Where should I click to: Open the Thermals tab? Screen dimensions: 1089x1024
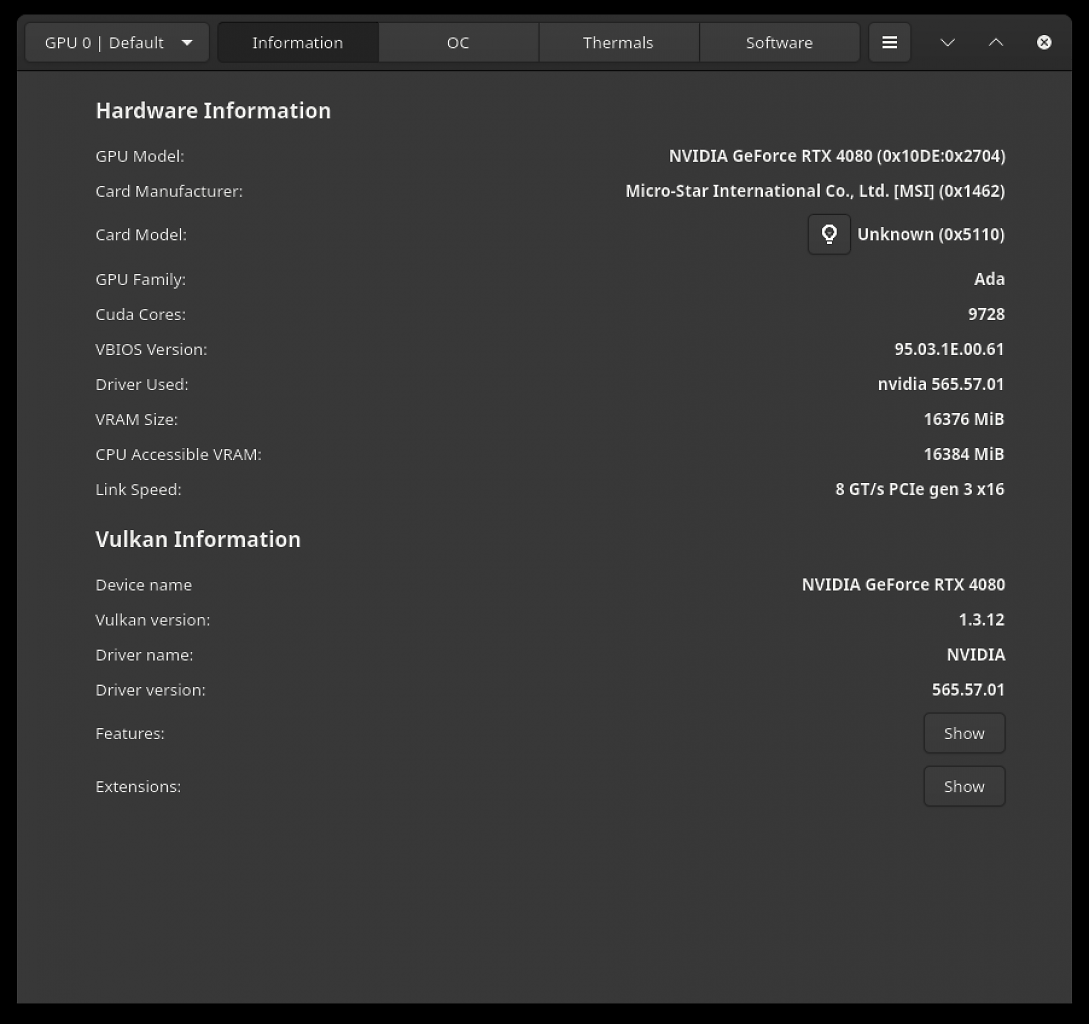pos(619,42)
